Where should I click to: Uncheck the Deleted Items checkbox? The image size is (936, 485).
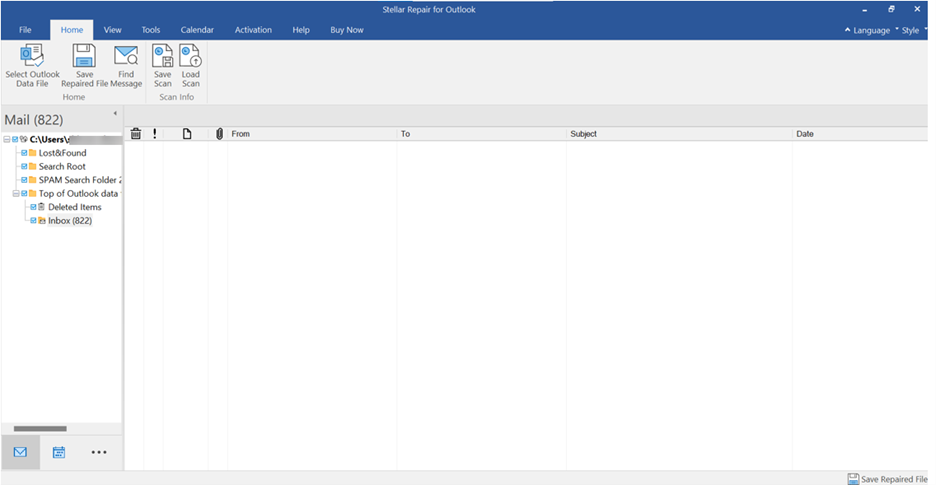34,207
